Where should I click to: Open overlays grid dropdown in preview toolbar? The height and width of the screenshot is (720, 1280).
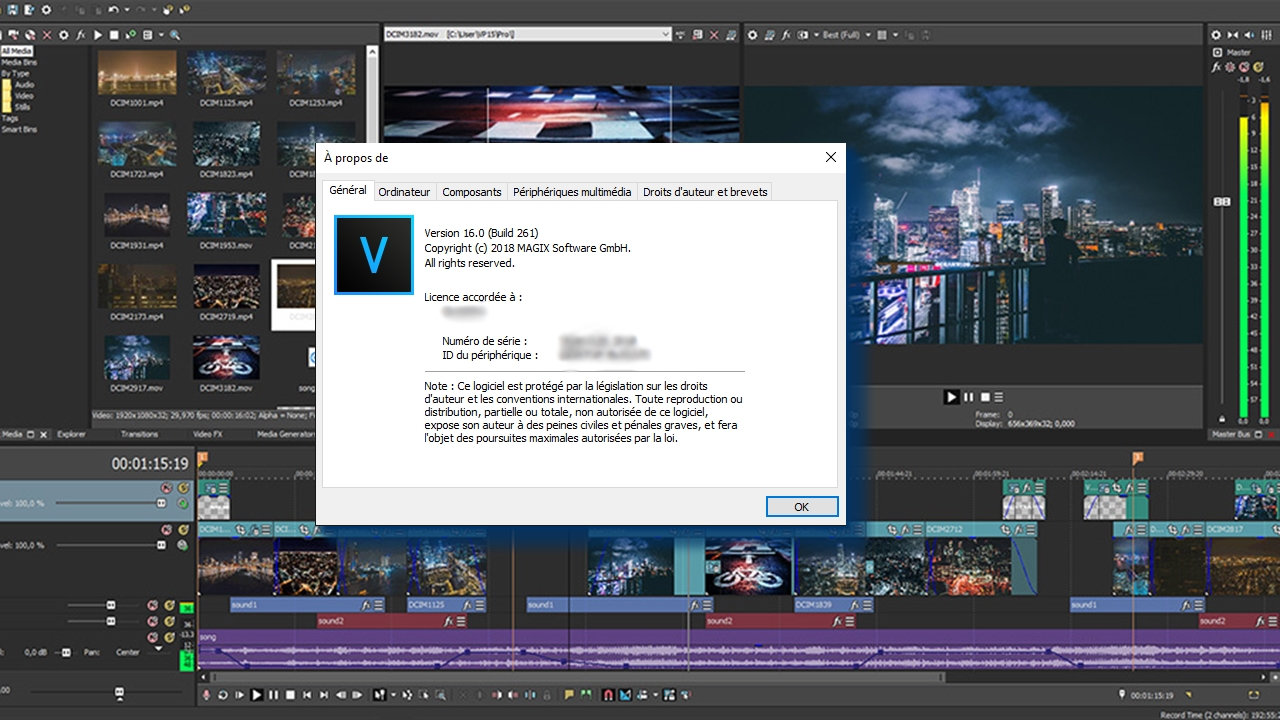tap(896, 35)
